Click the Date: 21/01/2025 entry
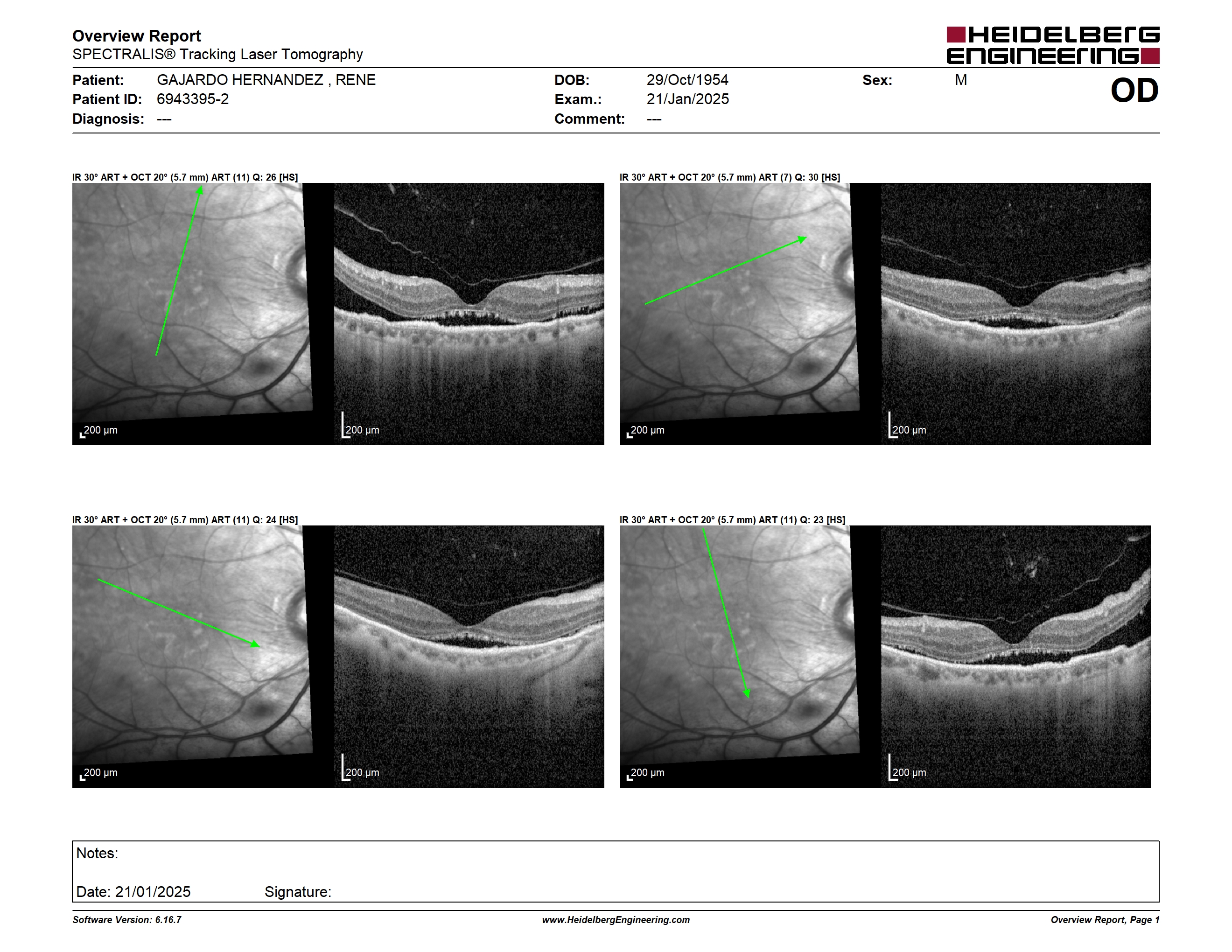Screen dimensions: 1232x952 tap(133, 892)
